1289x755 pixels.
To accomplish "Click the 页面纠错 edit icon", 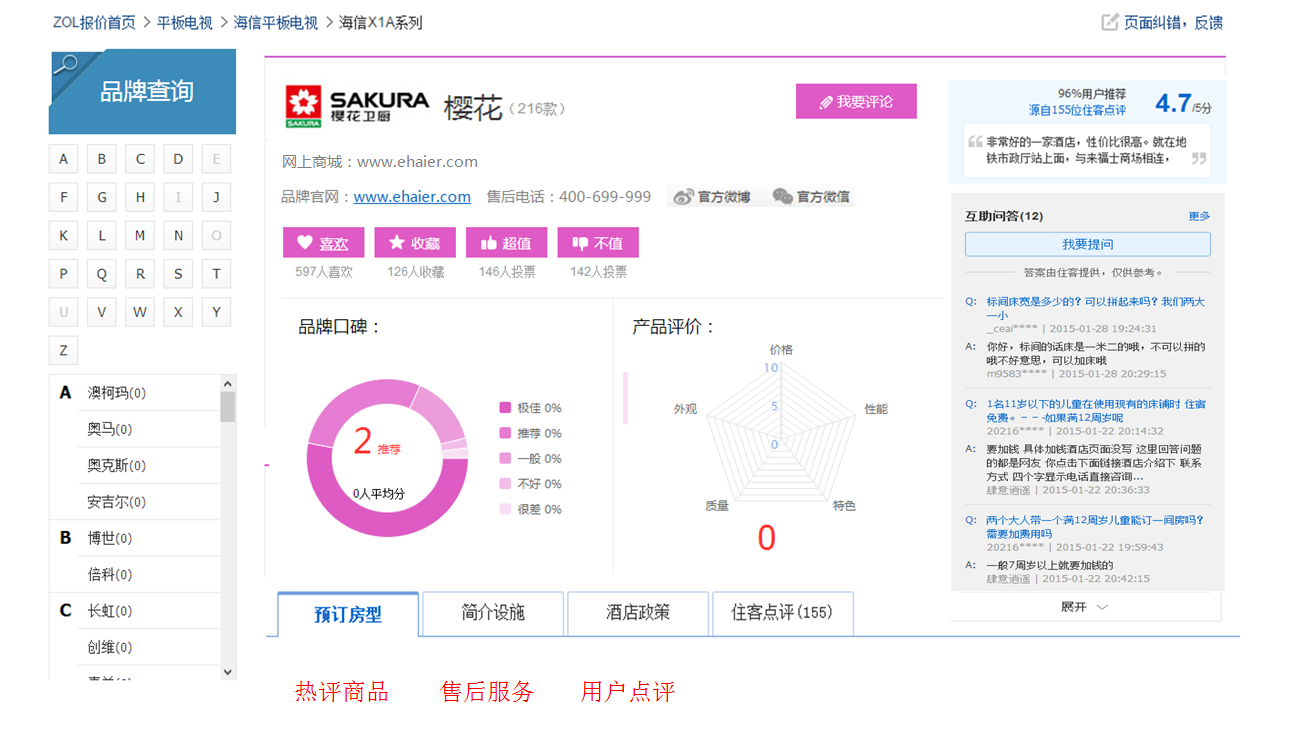I will [1110, 22].
